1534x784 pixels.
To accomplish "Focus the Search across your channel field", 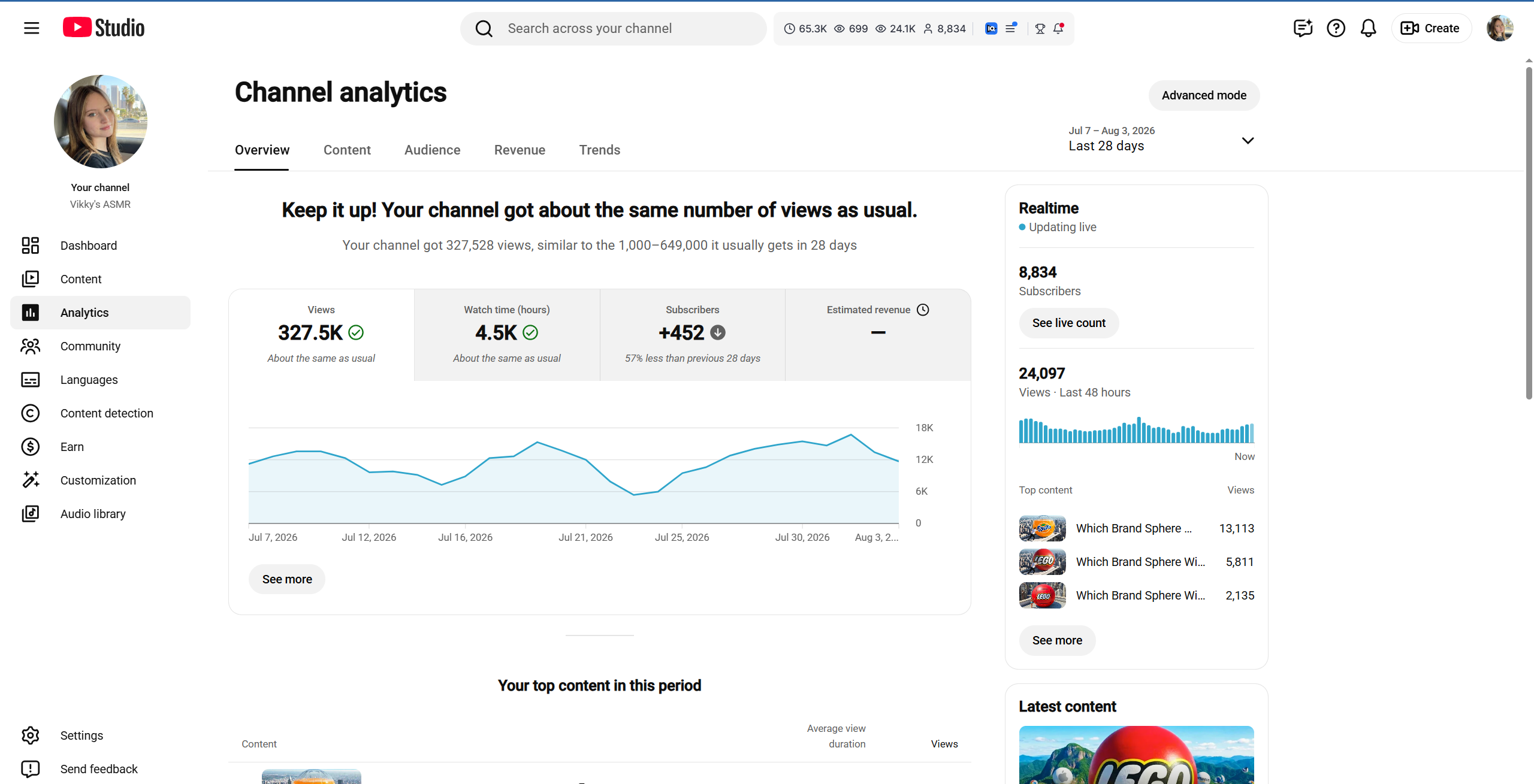I will [614, 29].
